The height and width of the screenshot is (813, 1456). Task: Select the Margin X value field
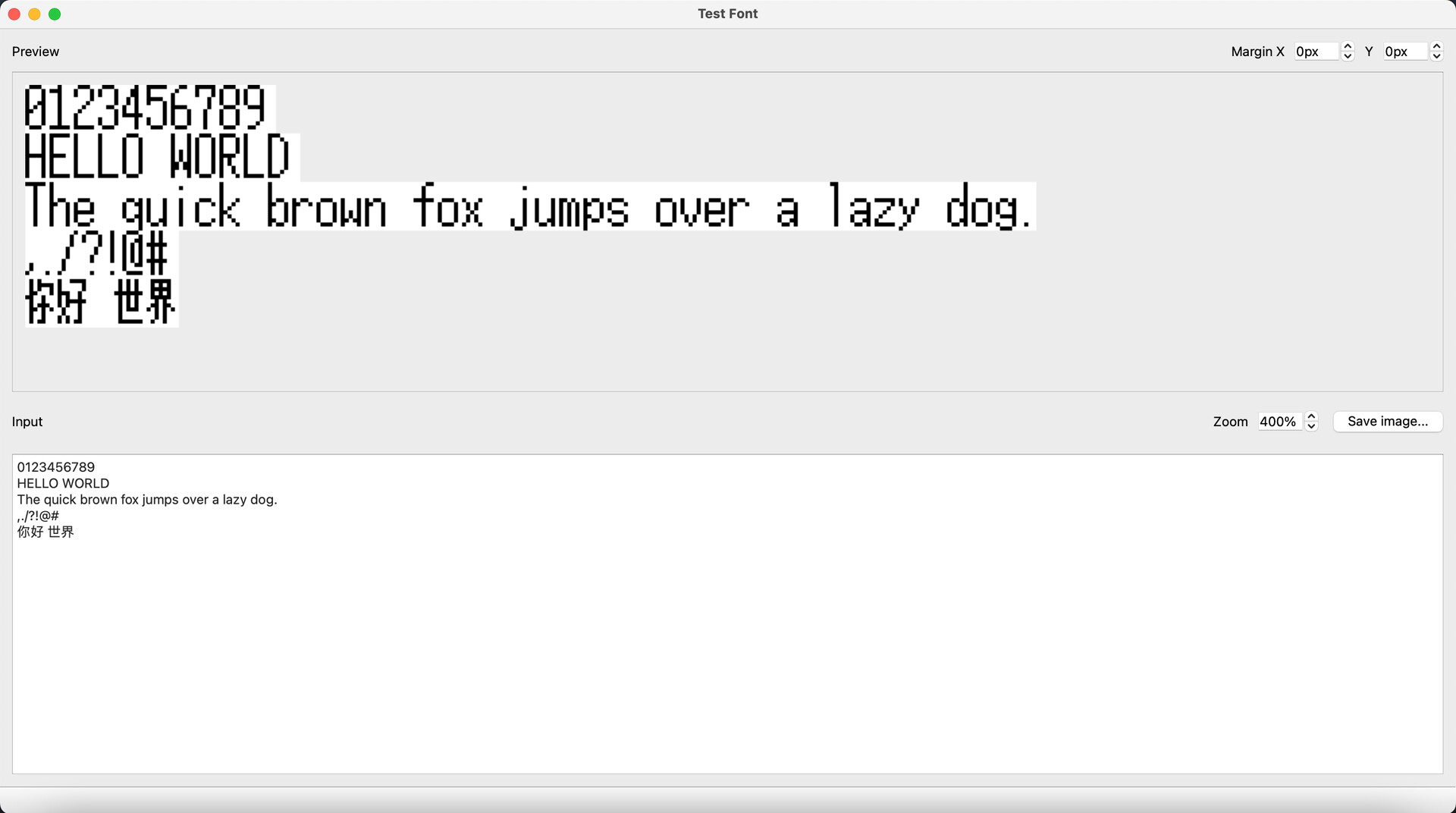pyautogui.click(x=1316, y=51)
